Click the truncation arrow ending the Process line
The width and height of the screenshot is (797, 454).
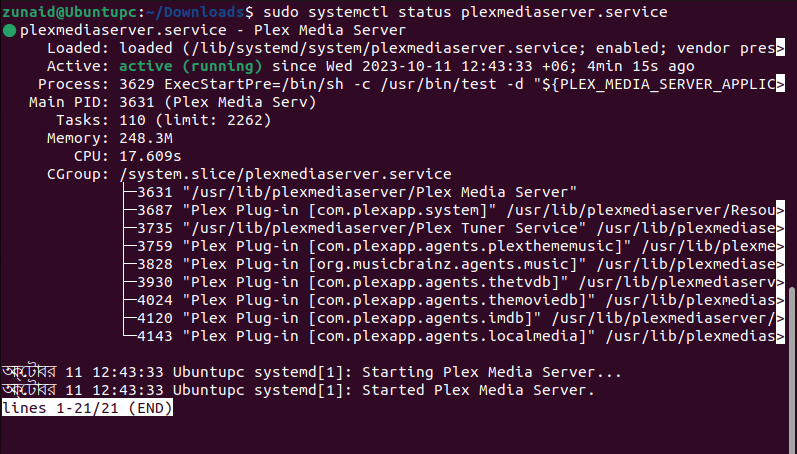click(779, 84)
